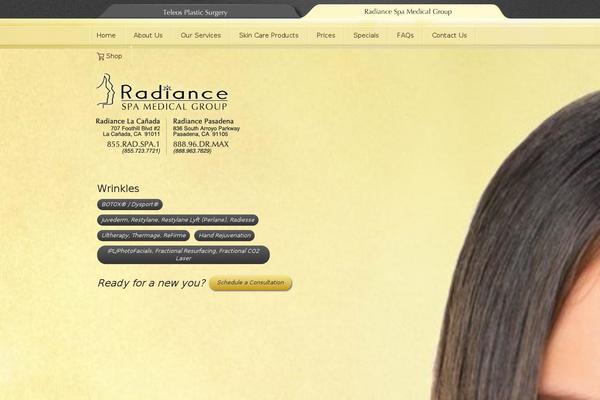The height and width of the screenshot is (400, 600).
Task: Click the Wrinkles section heading
Action: tap(118, 188)
